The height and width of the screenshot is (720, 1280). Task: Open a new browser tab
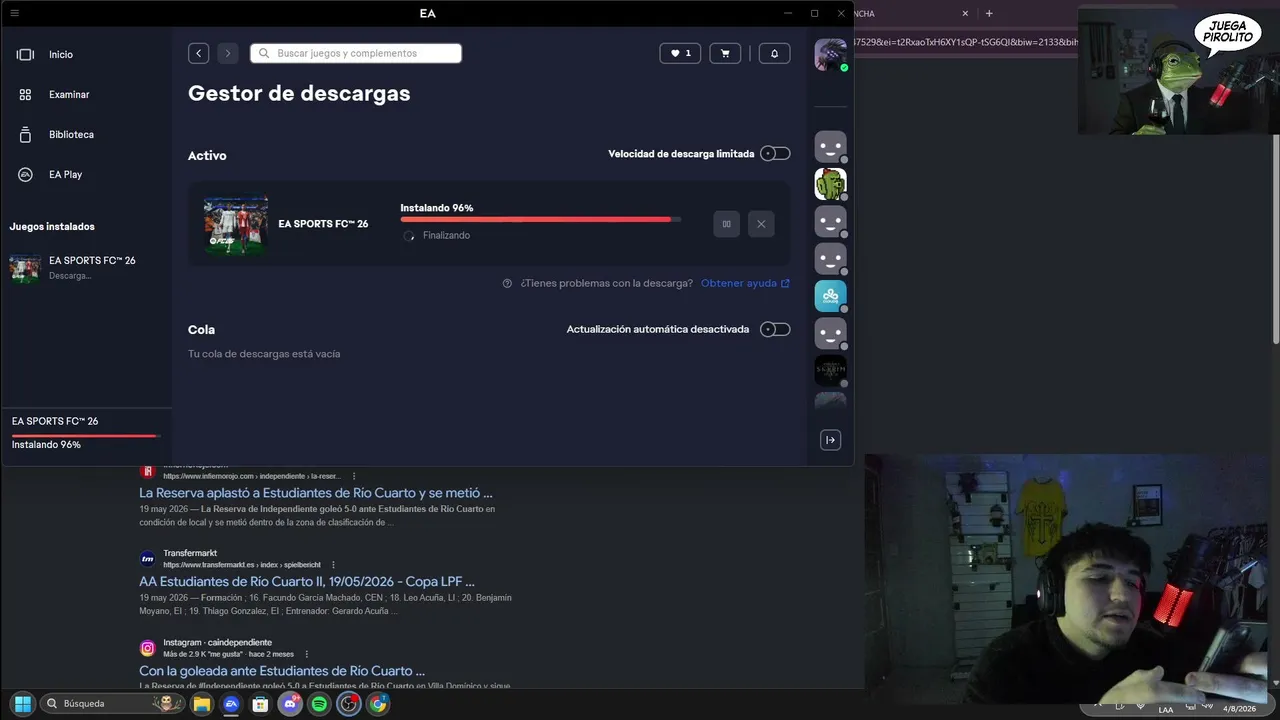point(989,13)
